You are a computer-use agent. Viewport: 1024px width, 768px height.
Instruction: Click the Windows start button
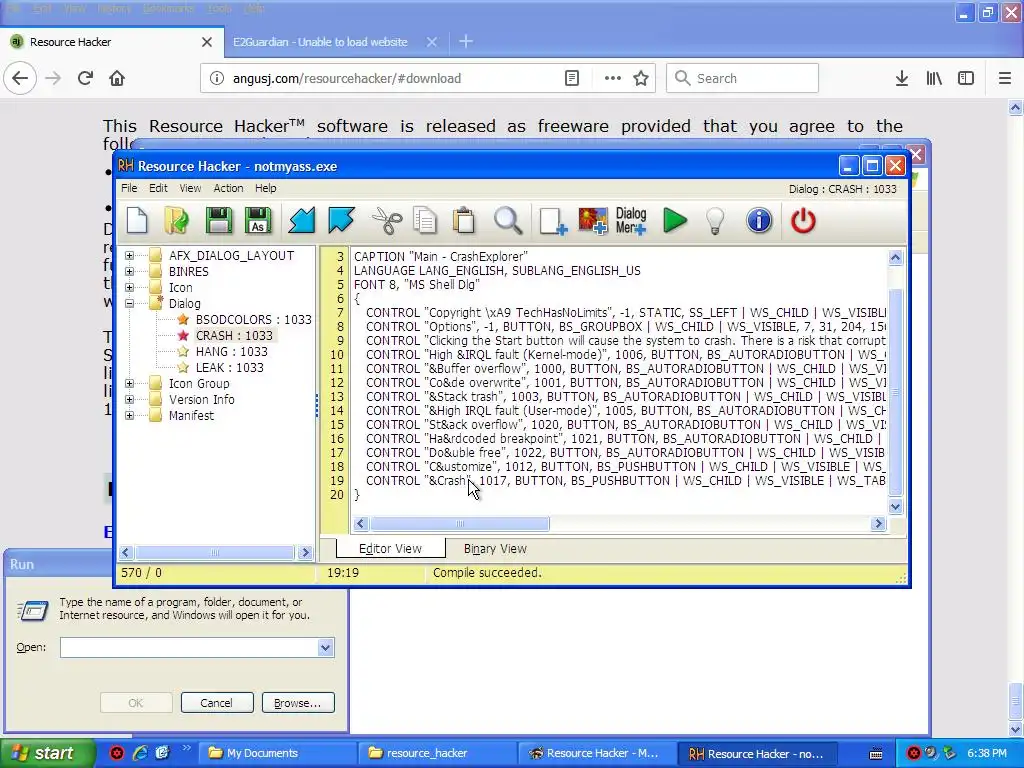coord(48,753)
